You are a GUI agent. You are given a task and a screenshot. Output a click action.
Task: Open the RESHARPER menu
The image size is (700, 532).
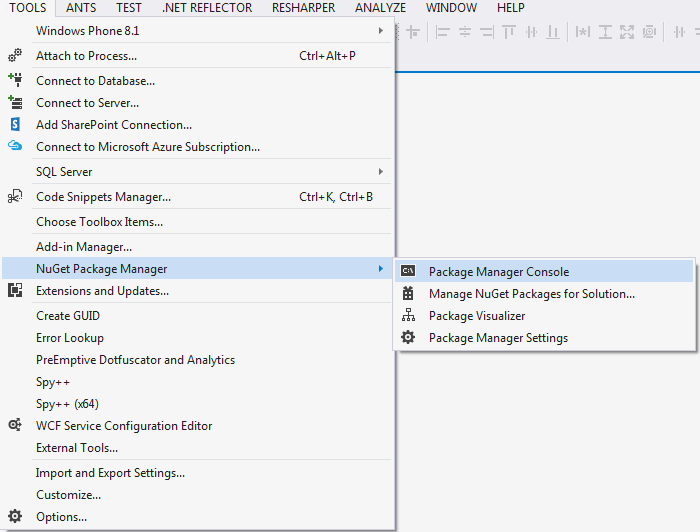coord(304,8)
